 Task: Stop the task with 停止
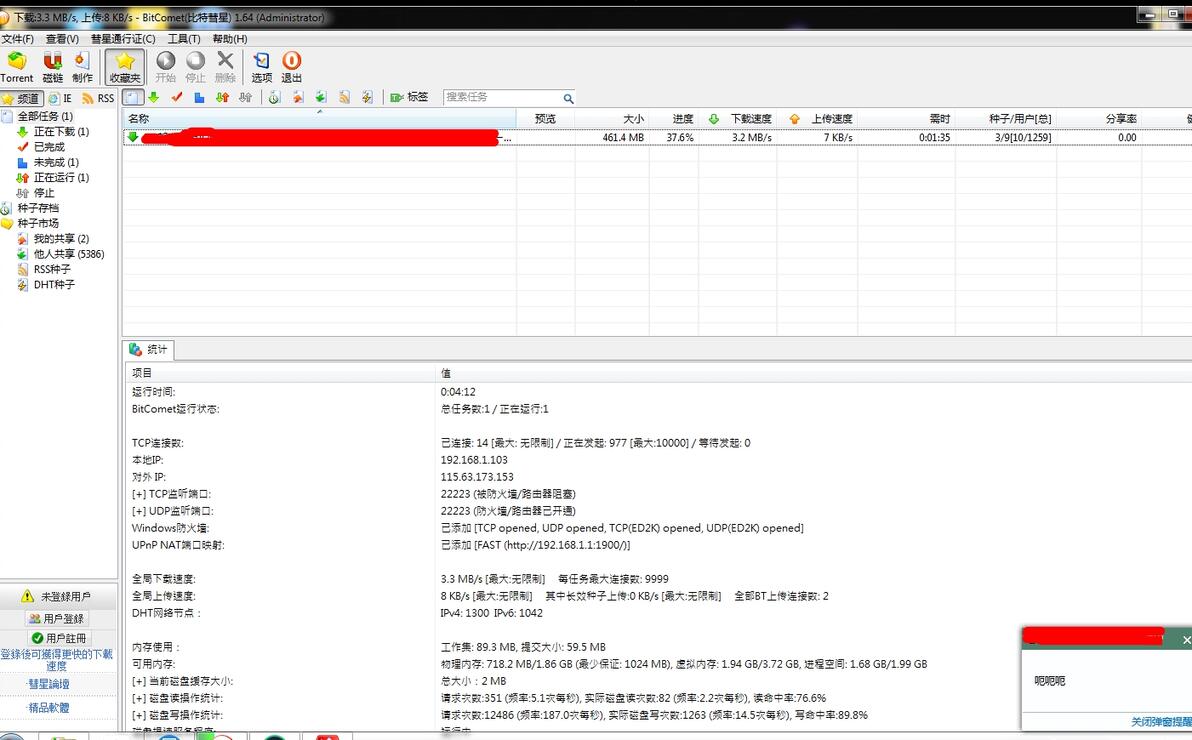195,67
